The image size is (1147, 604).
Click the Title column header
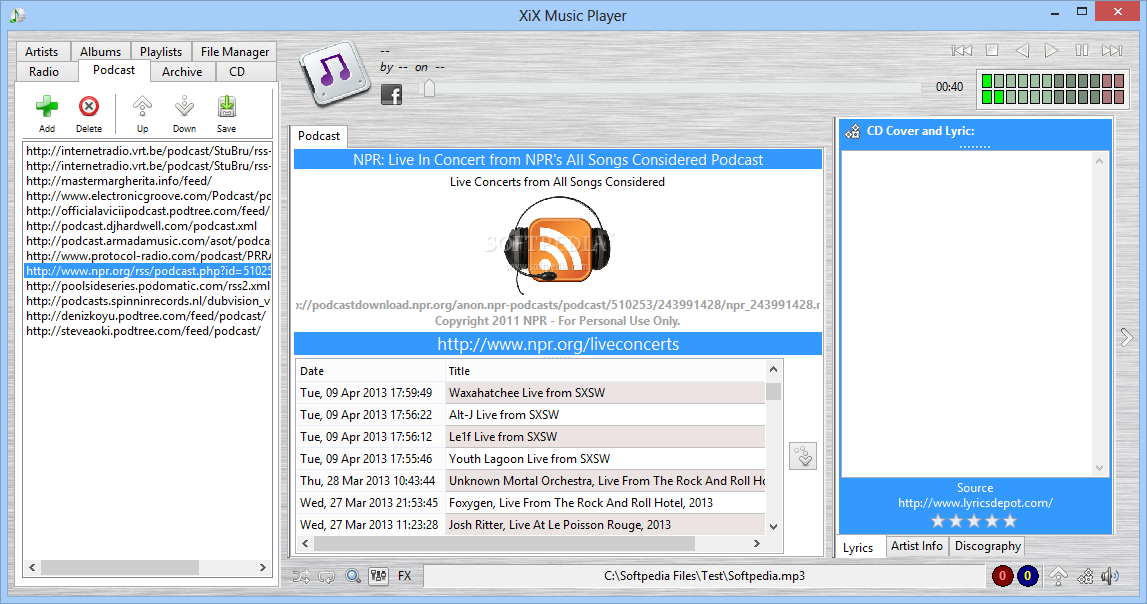pyautogui.click(x=605, y=371)
